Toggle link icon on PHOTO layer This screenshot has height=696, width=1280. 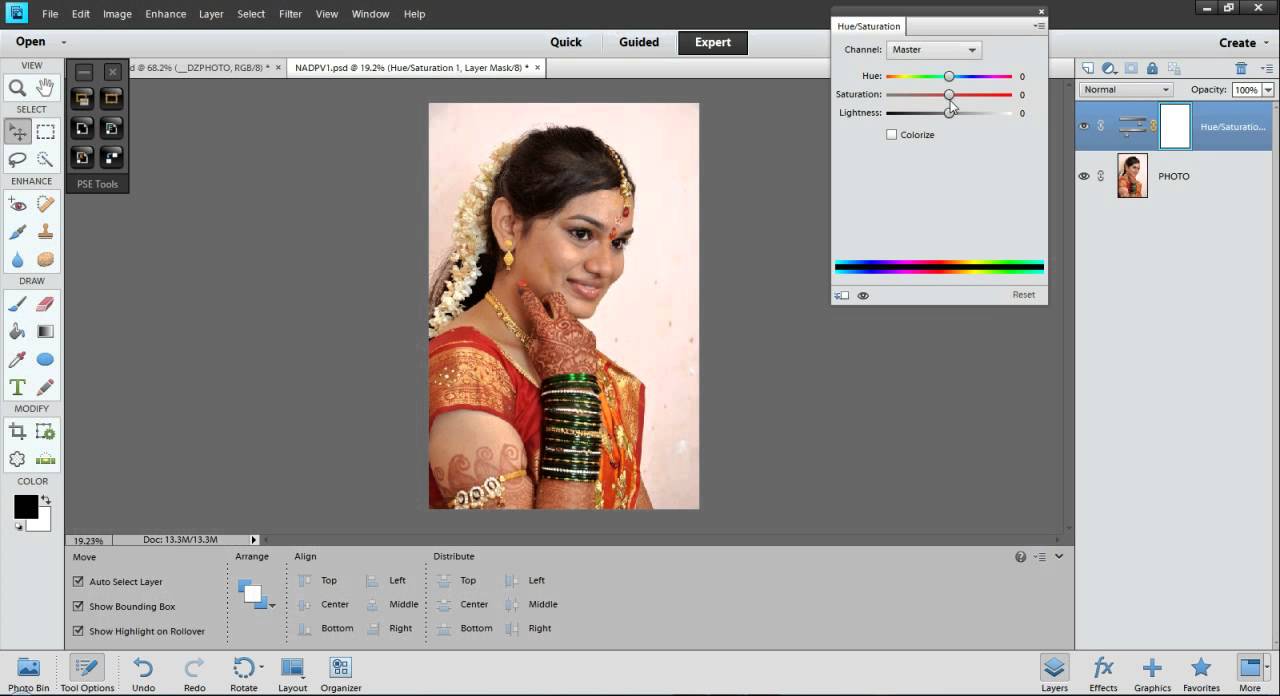tap(1101, 176)
